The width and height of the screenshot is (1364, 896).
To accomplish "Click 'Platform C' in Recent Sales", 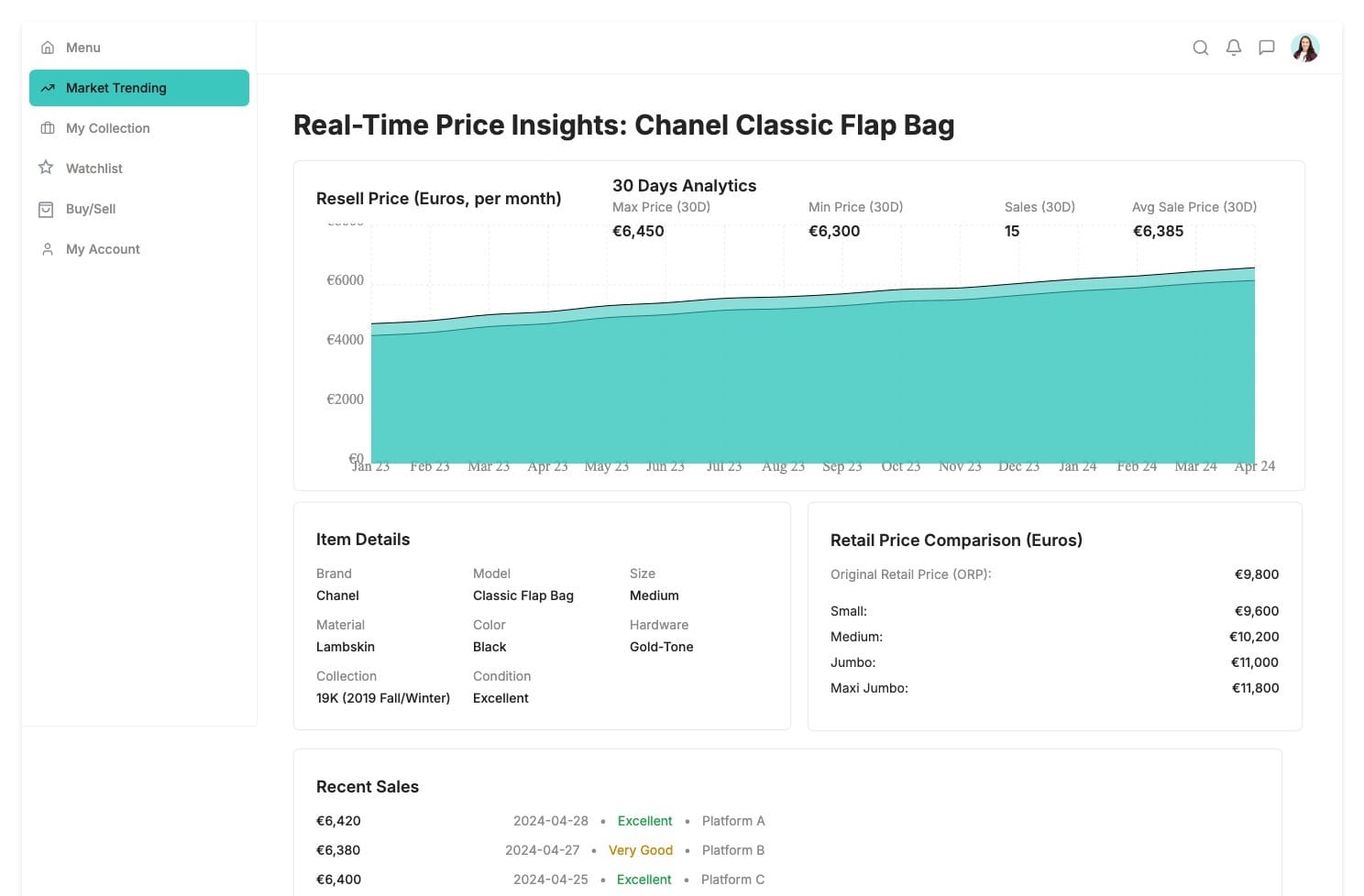I will point(732,880).
